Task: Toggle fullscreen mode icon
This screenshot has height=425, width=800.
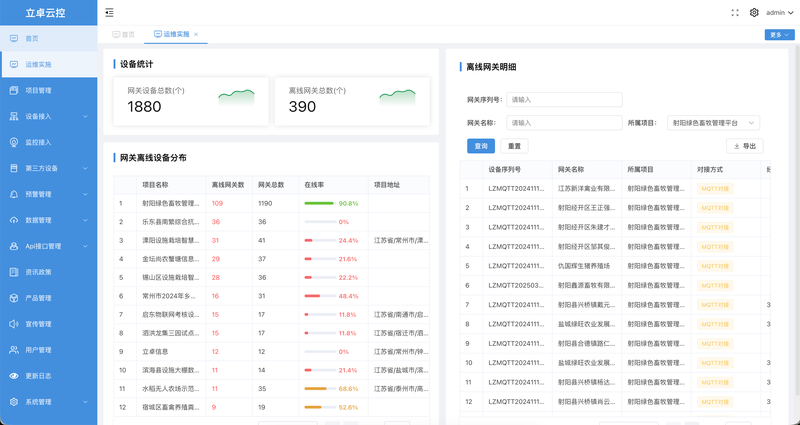Action: tap(735, 13)
